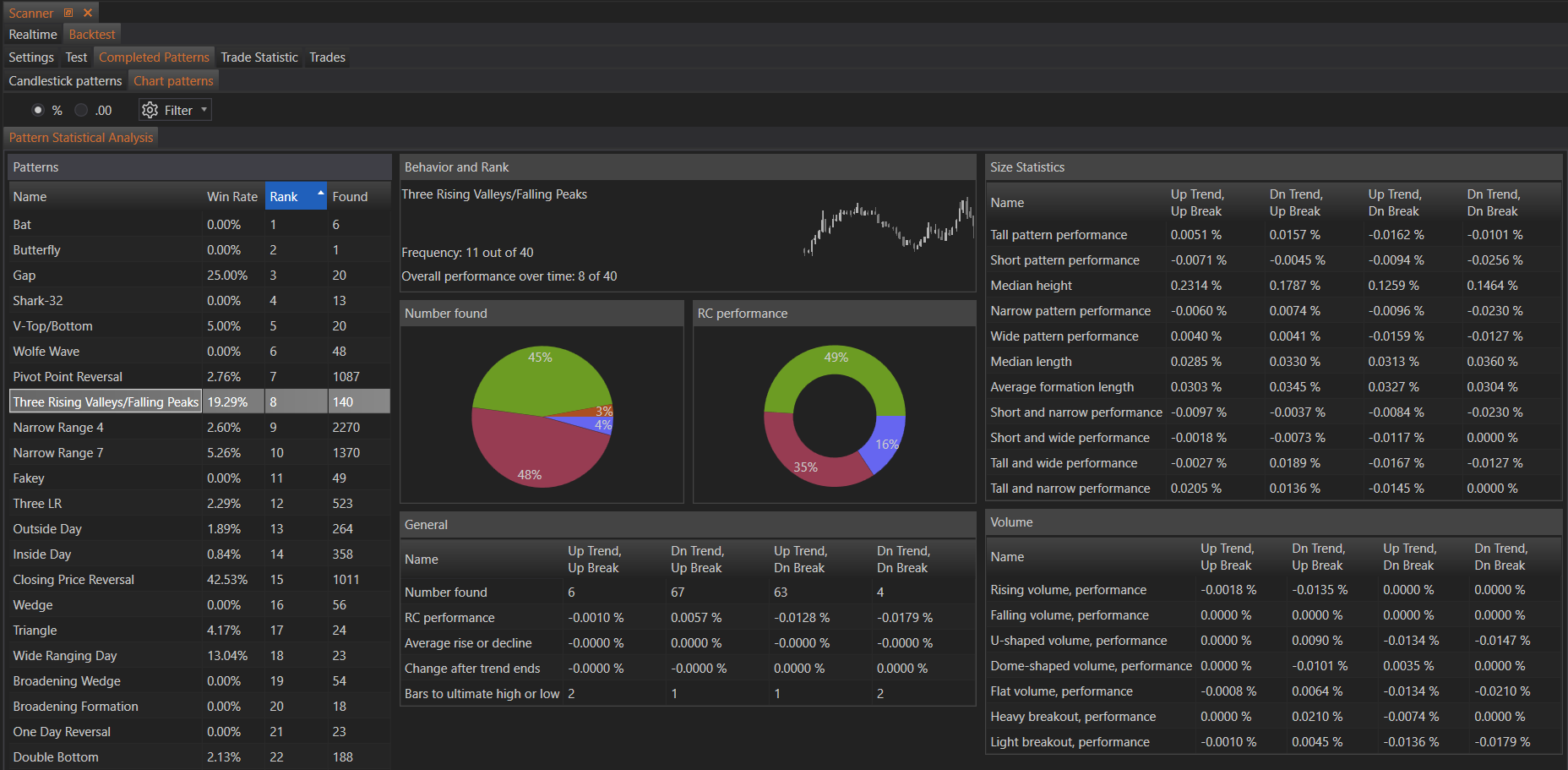Open the Trade Statistic tab

259,57
